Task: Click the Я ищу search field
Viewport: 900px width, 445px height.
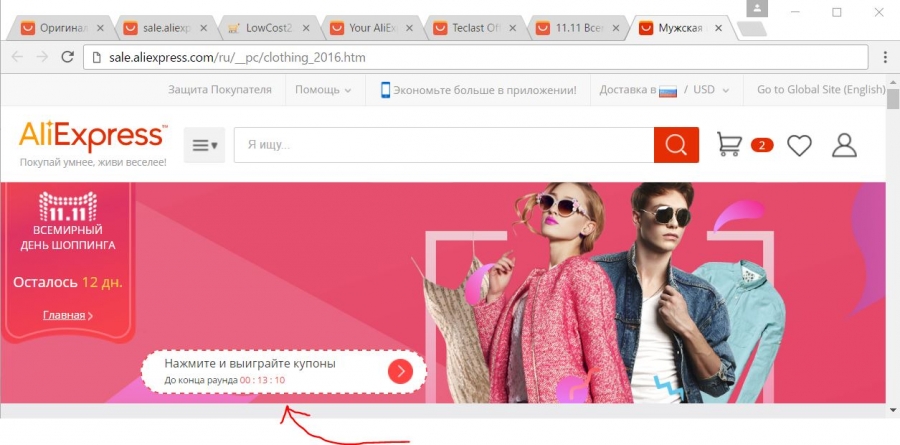Action: tap(444, 145)
